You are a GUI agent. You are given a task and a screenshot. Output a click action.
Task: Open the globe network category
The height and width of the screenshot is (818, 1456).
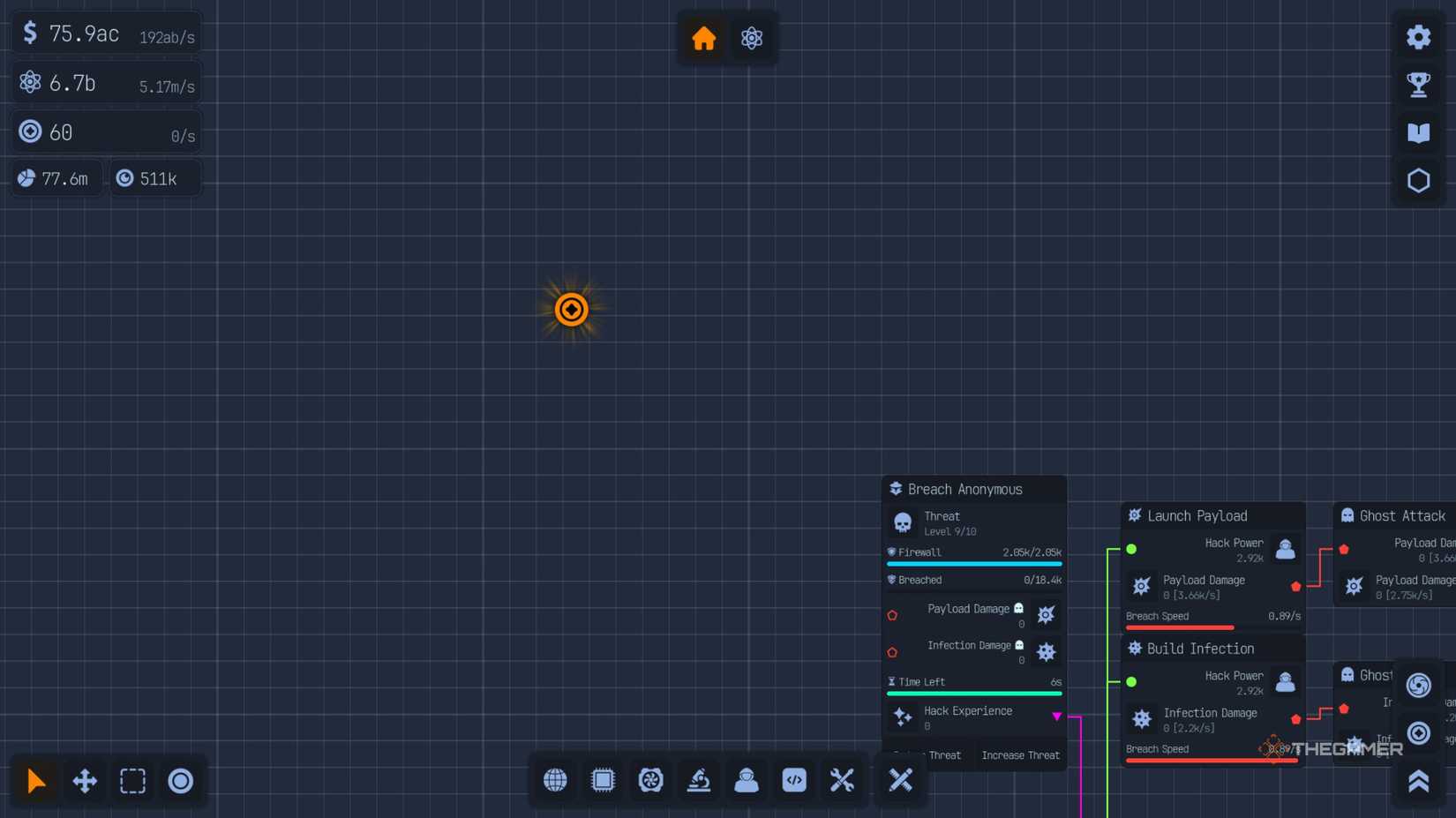tap(555, 780)
